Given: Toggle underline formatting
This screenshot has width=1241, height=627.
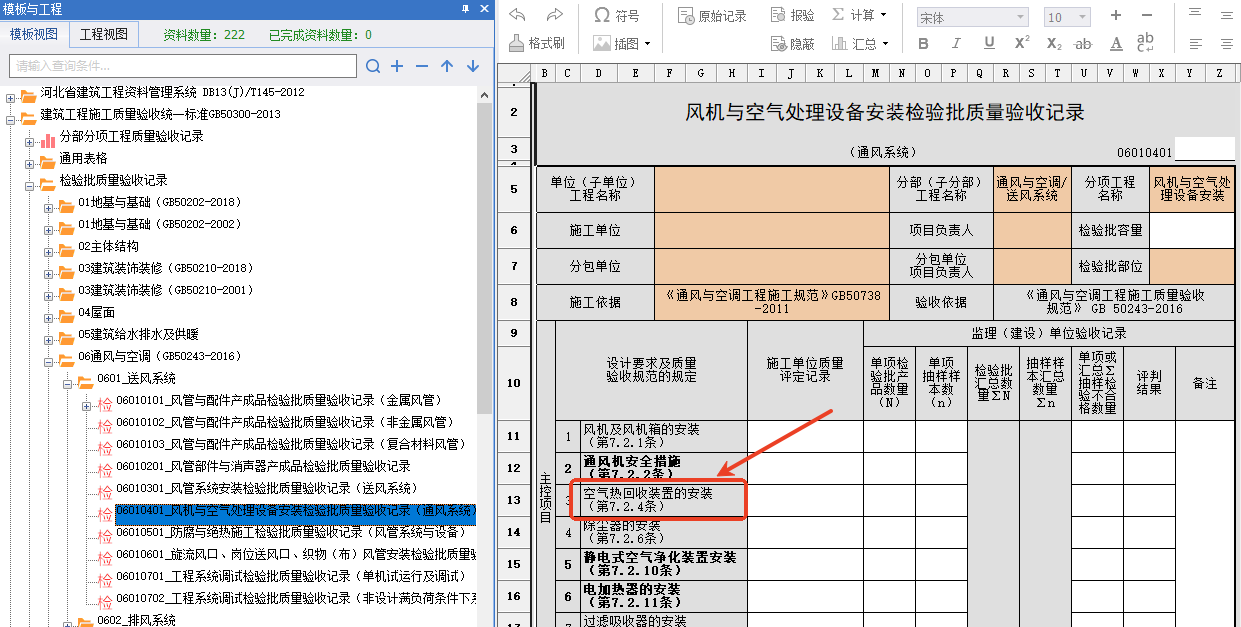Looking at the screenshot, I should click(989, 44).
